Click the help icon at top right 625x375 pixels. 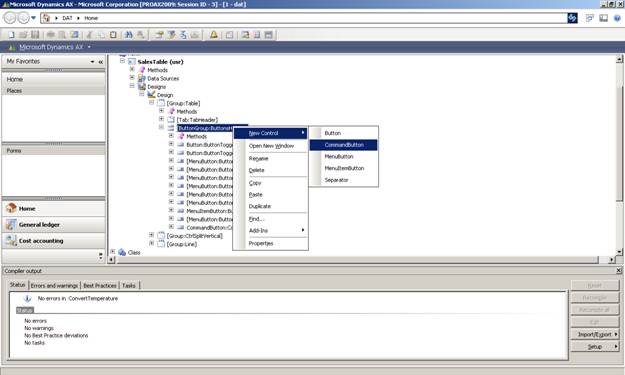(617, 18)
